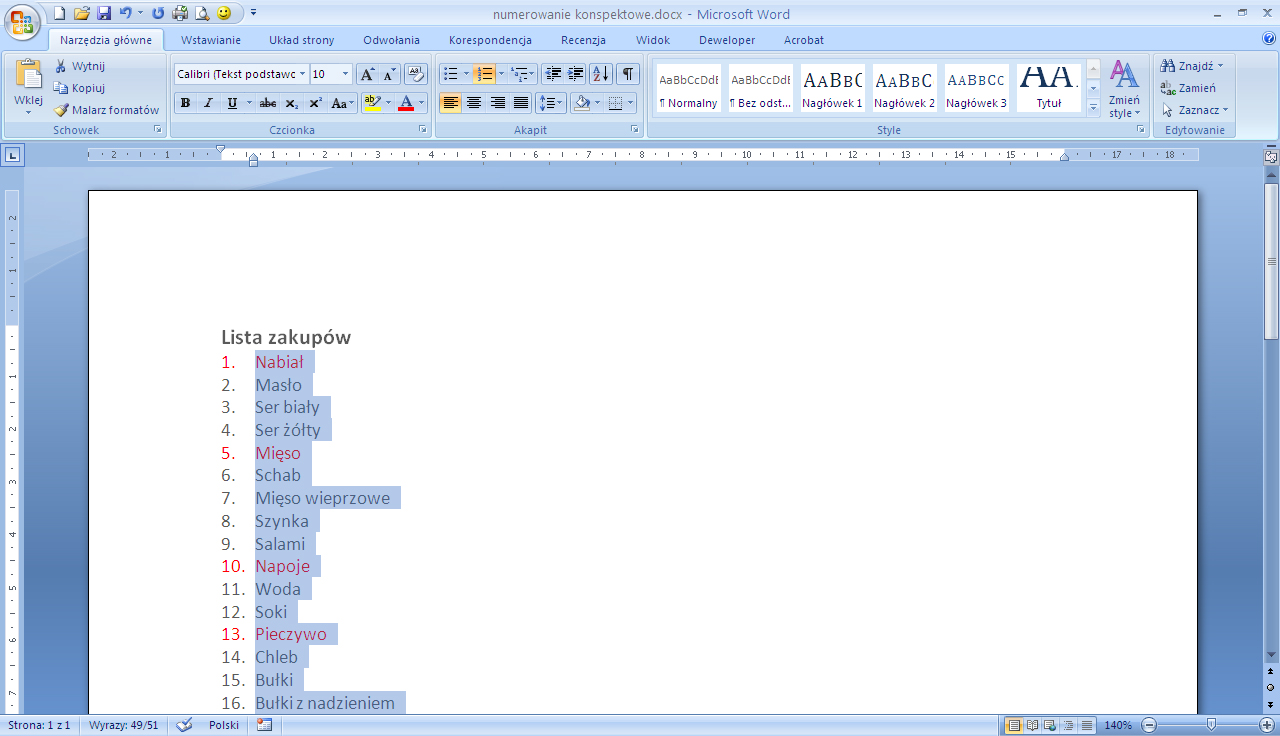Clear formatting with the eraser icon
Image resolution: width=1280 pixels, height=736 pixels.
(x=416, y=74)
